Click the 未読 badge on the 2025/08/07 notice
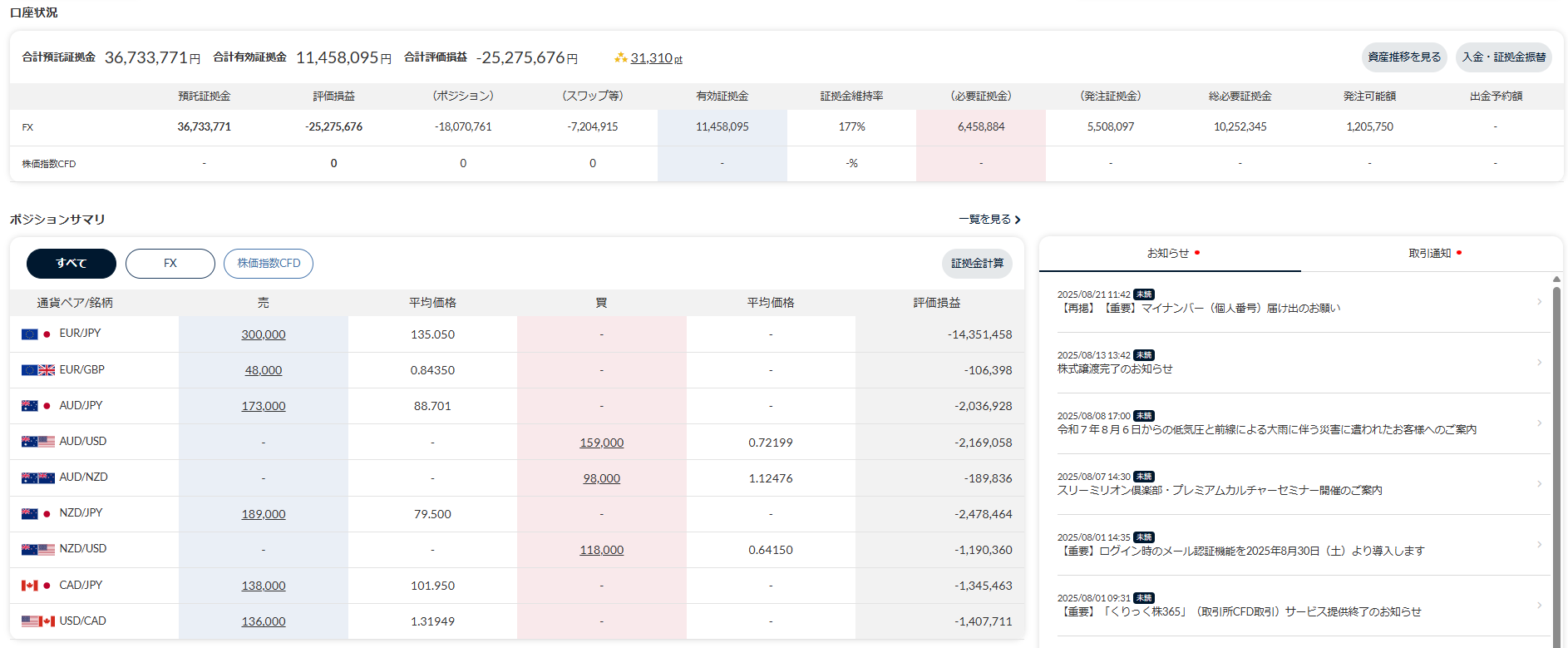Viewport: 1568px width, 648px height. click(x=1144, y=477)
